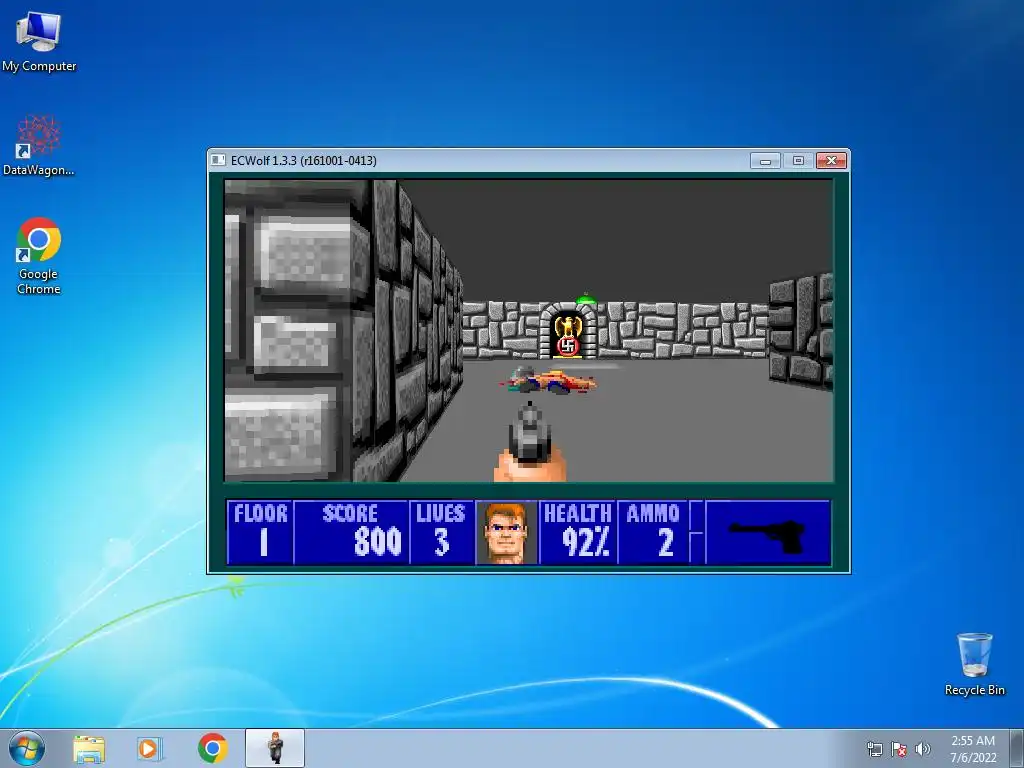
Task: Click the player's pistol in the viewport
Action: (529, 441)
